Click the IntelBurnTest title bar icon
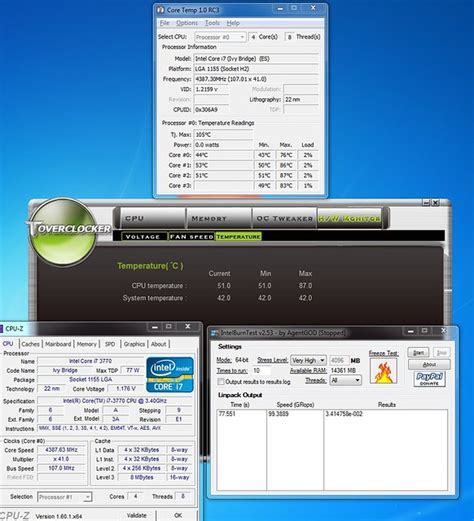Screen dimensions: 474x521 [x=215, y=333]
